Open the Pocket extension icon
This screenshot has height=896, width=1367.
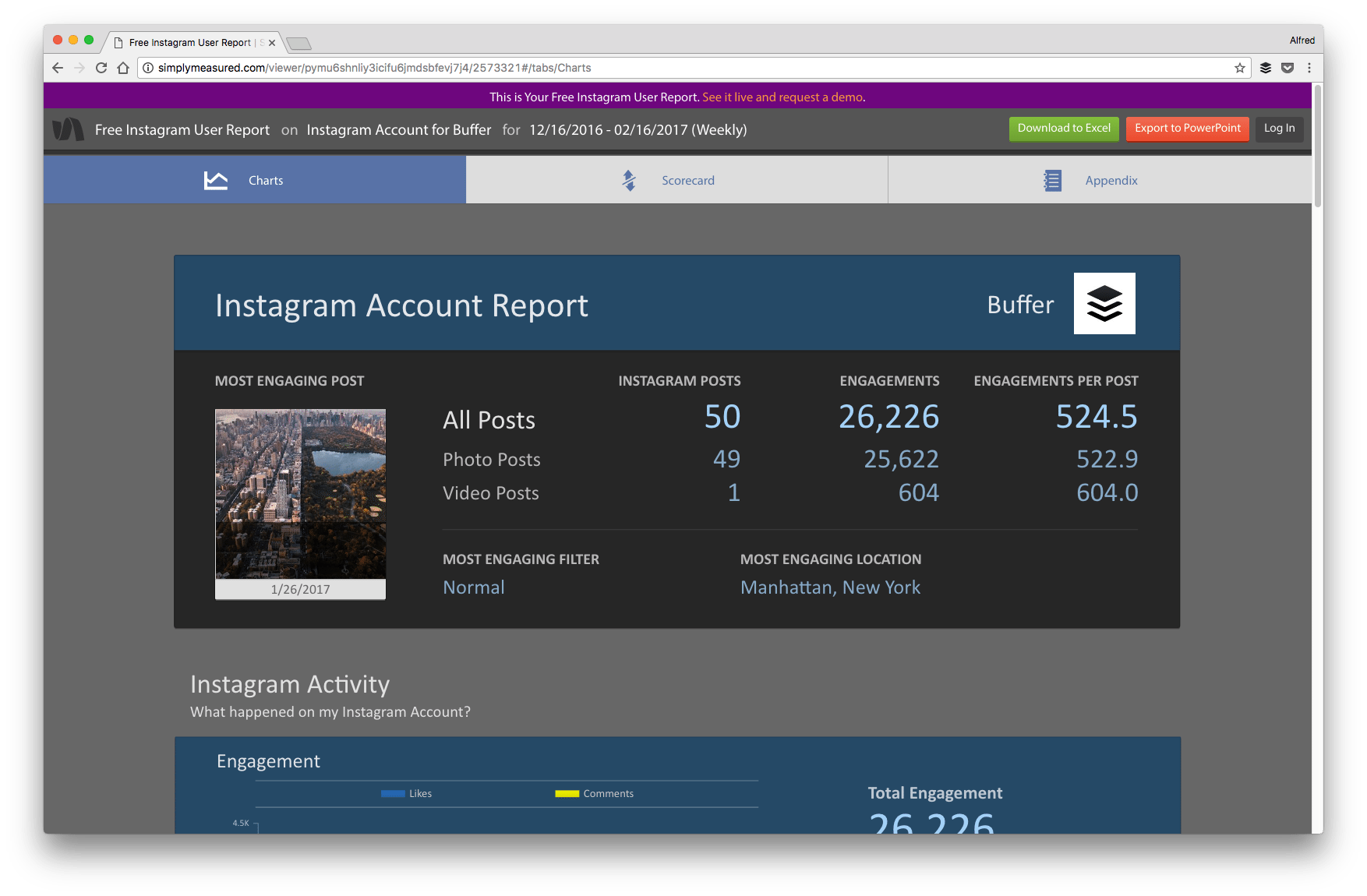[1288, 68]
